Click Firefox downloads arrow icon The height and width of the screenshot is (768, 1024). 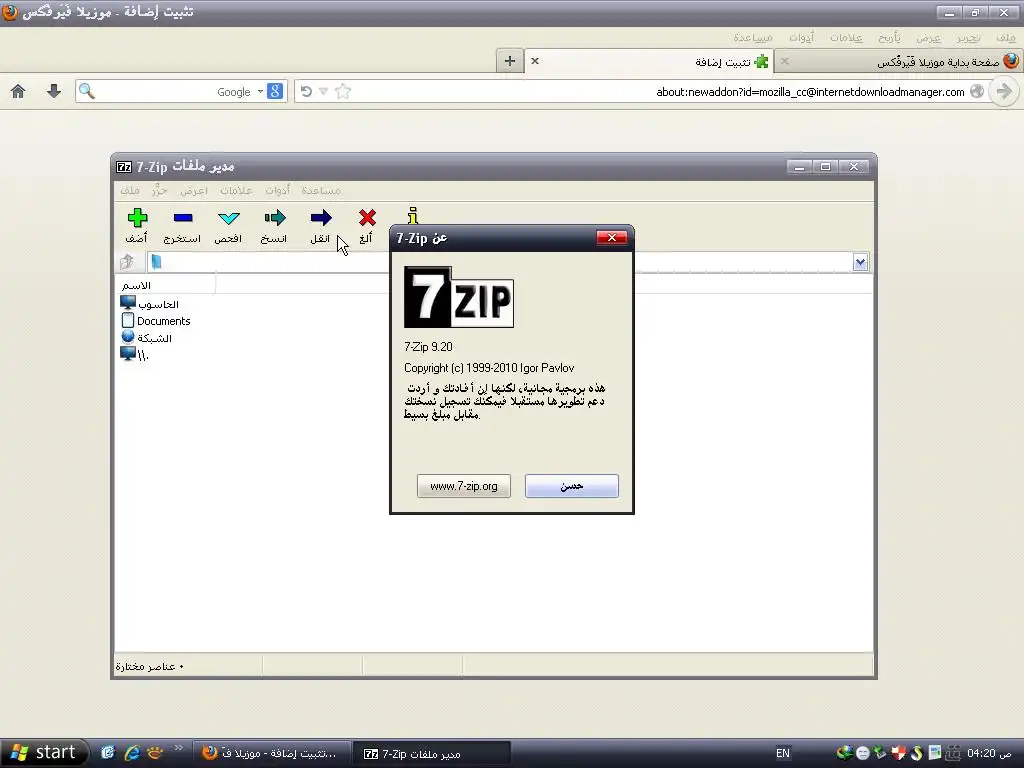point(54,91)
